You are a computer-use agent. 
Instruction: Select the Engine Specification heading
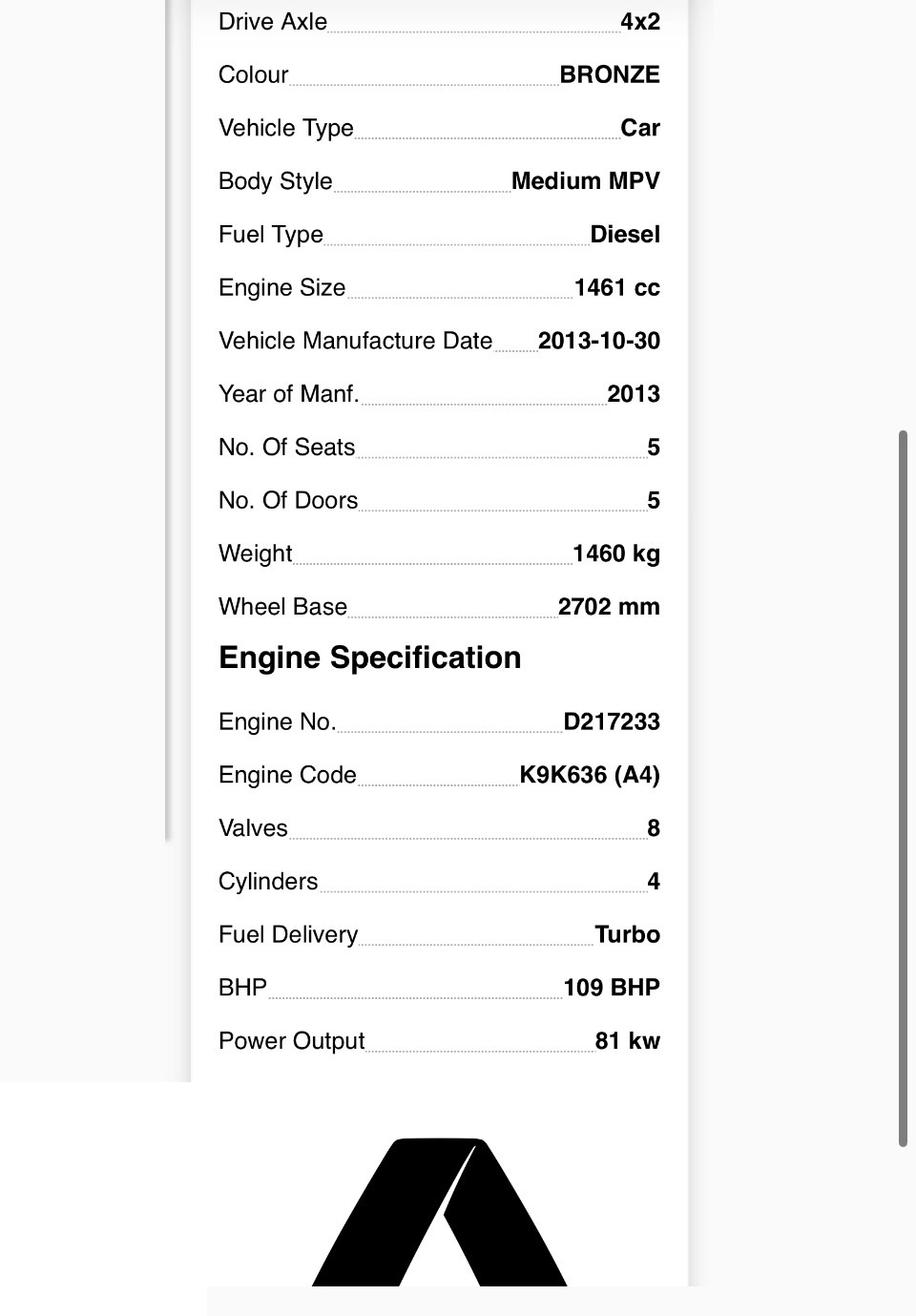click(370, 658)
